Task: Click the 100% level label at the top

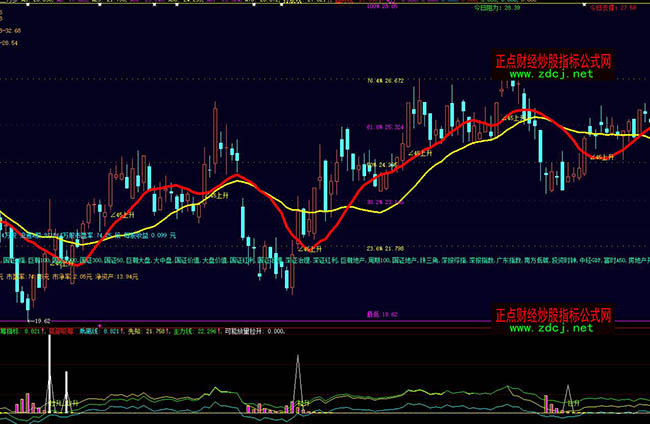Action: point(384,6)
